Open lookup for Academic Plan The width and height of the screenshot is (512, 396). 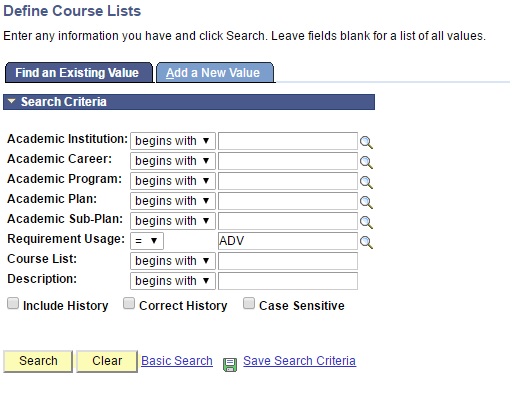[366, 202]
